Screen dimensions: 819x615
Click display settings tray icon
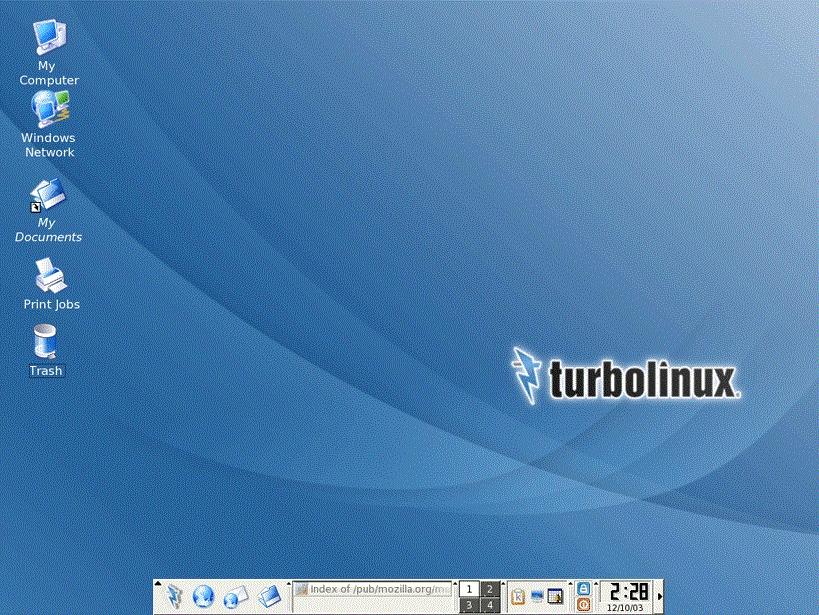pos(537,598)
